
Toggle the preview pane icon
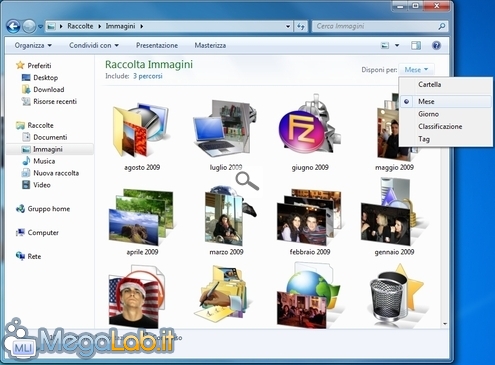416,45
